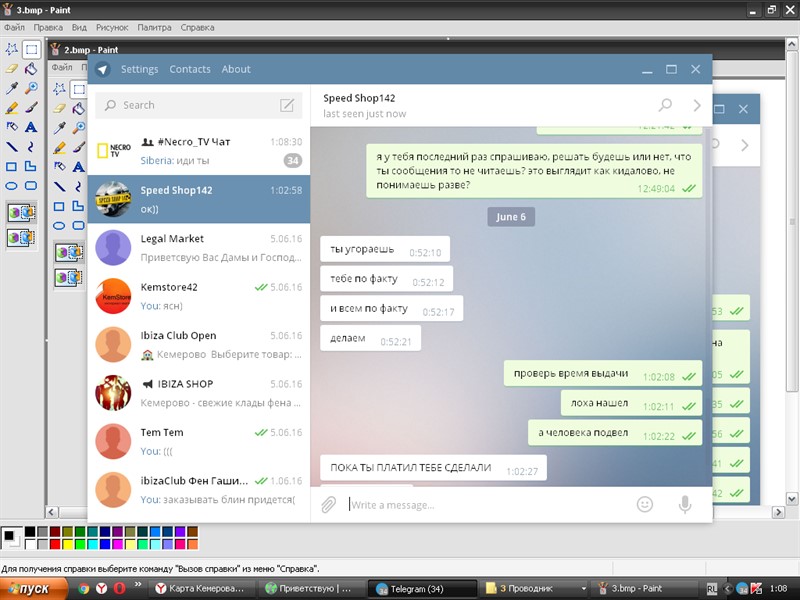Image resolution: width=800 pixels, height=600 pixels.
Task: Select the Airbrush tool in 3.bmp Paint
Action: pos(11,127)
